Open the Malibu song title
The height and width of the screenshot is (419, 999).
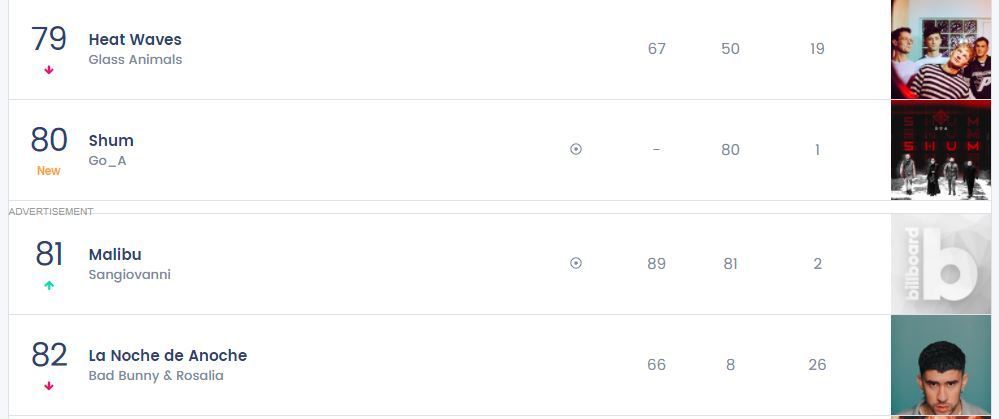pos(115,255)
